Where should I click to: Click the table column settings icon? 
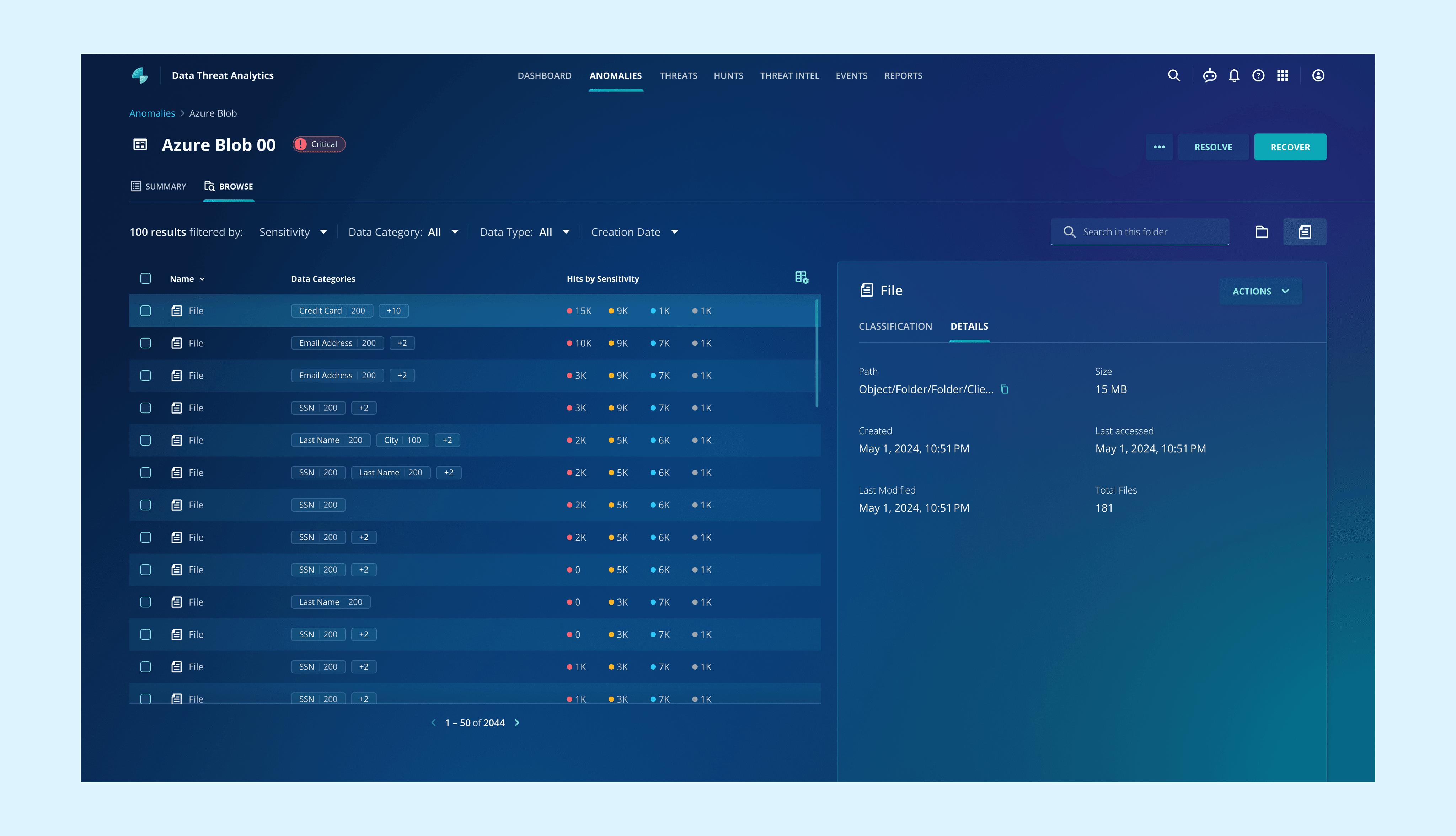click(x=801, y=278)
